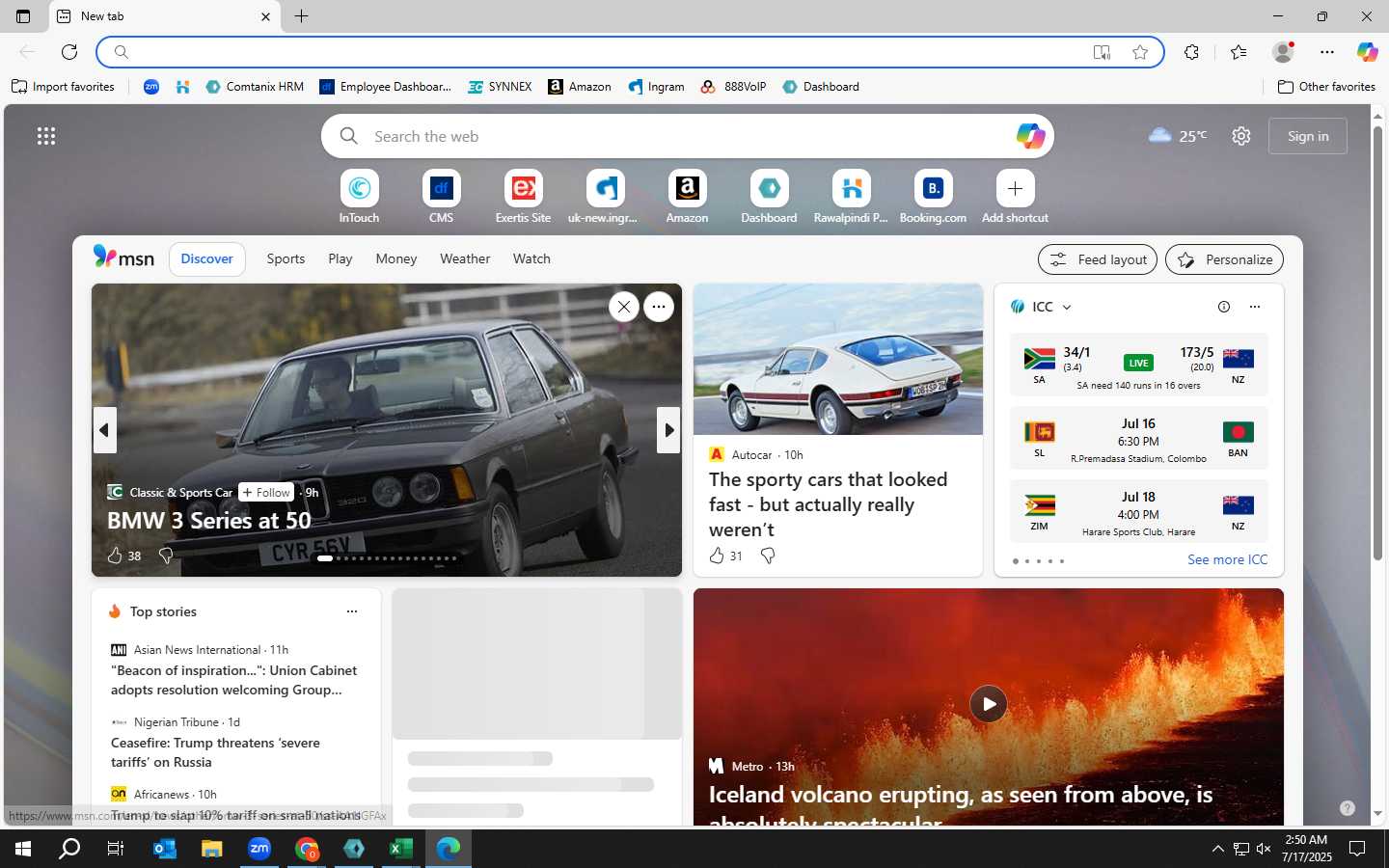Open the feedback help icon at page corner
1389x868 pixels.
1348,808
